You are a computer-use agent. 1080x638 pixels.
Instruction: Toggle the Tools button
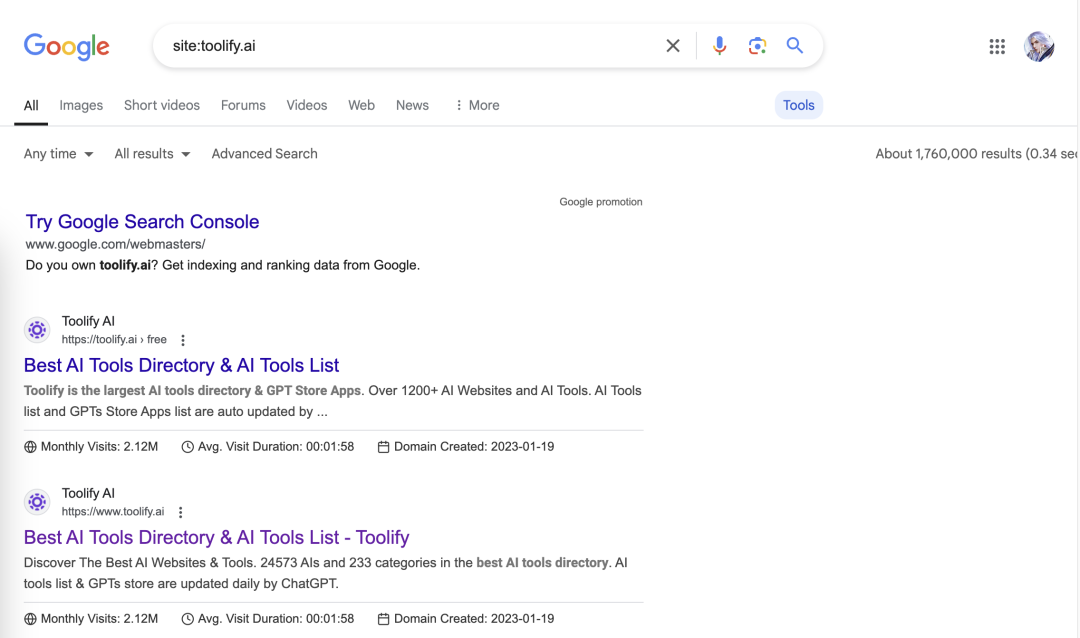tap(798, 105)
